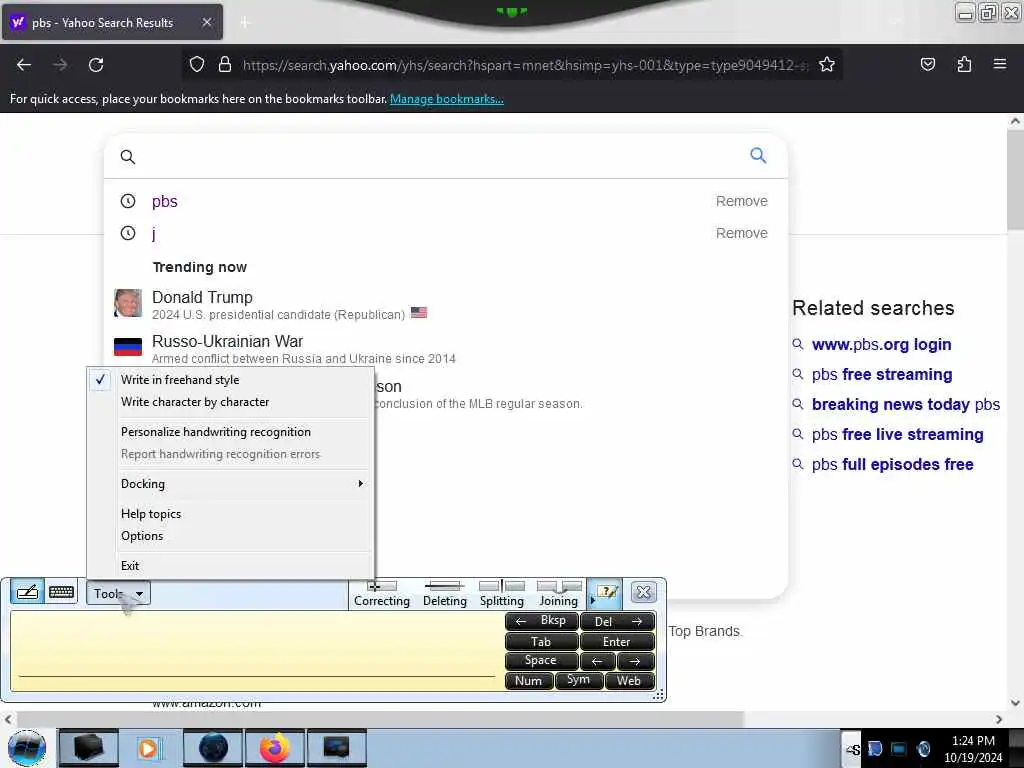Open Help topics from Tools menu
This screenshot has width=1024, height=768.
pos(230,513)
